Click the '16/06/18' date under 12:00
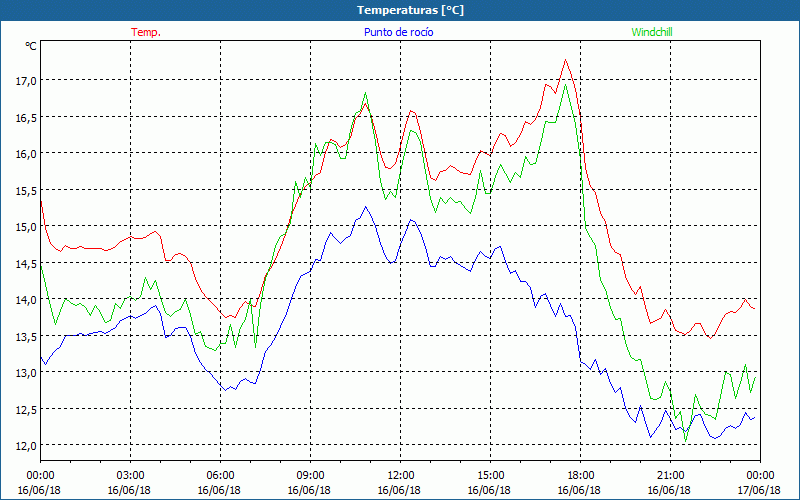Image resolution: width=800 pixels, height=500 pixels. pyautogui.click(x=399, y=490)
